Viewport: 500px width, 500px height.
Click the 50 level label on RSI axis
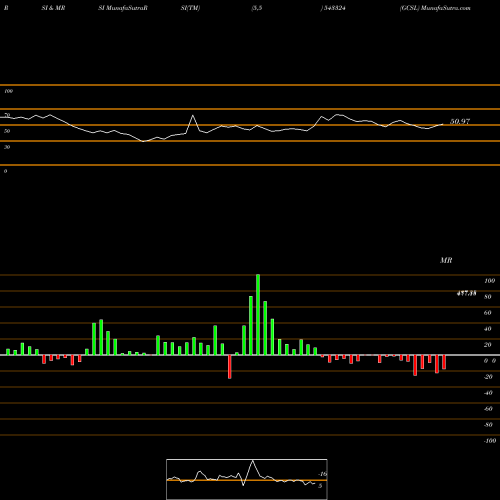point(7,131)
